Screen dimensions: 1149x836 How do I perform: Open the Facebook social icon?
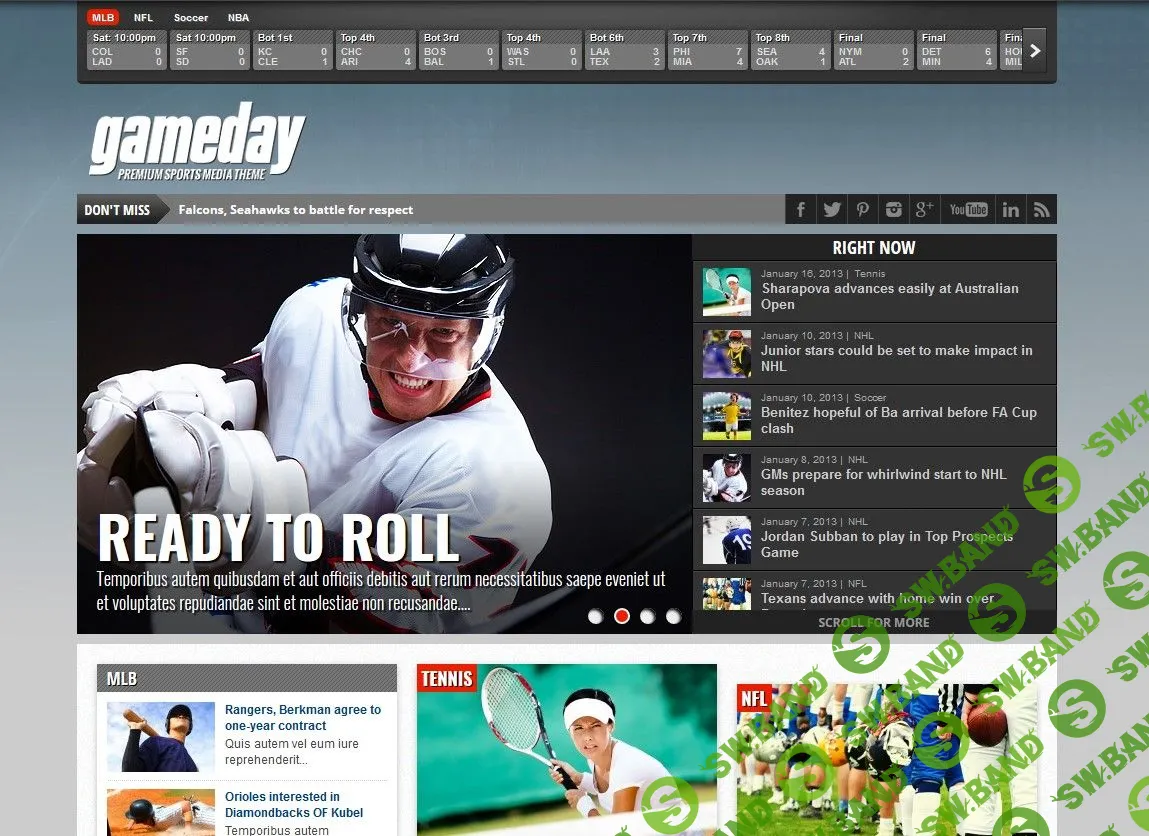tap(800, 209)
